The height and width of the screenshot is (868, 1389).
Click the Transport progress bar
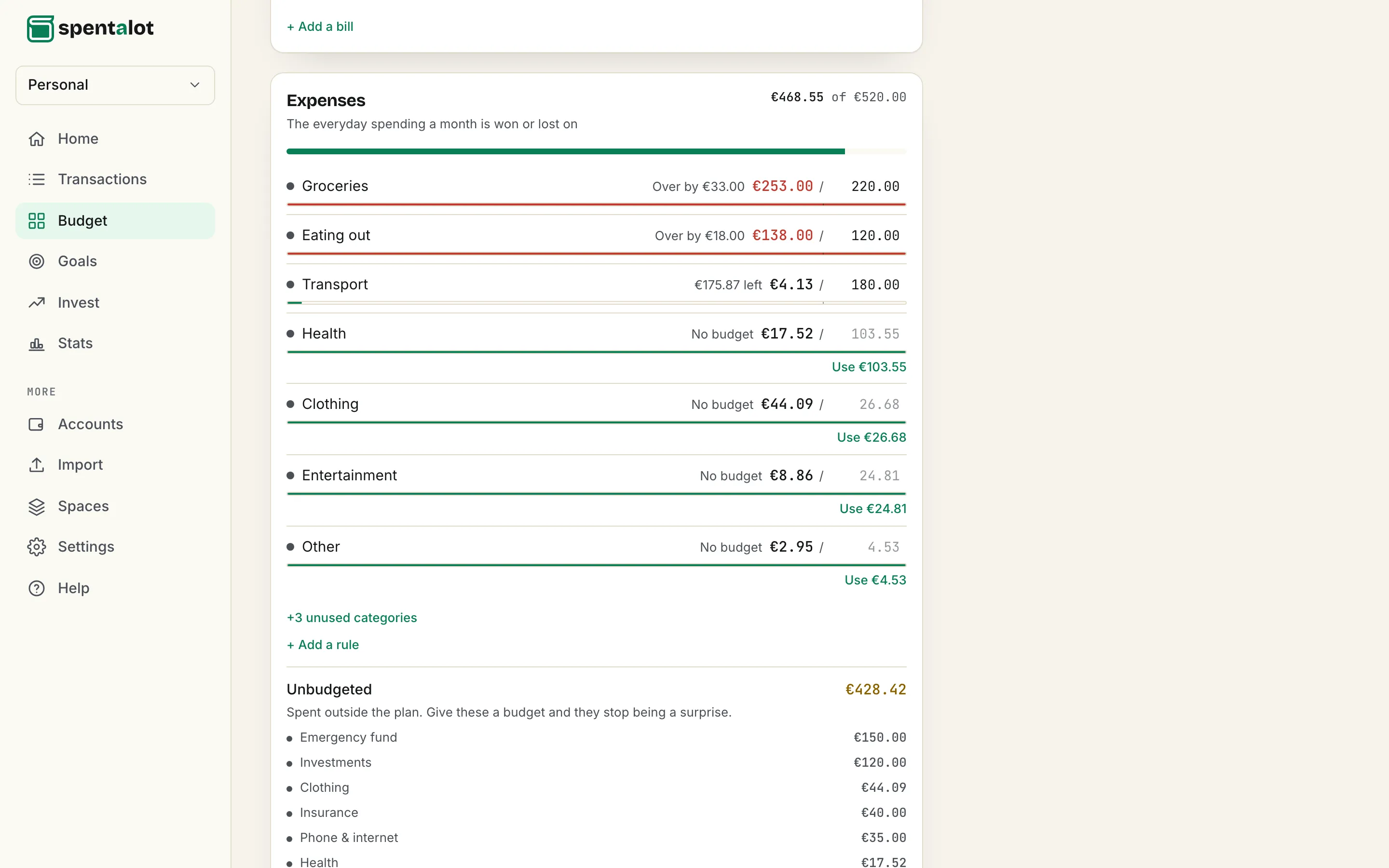point(596,302)
